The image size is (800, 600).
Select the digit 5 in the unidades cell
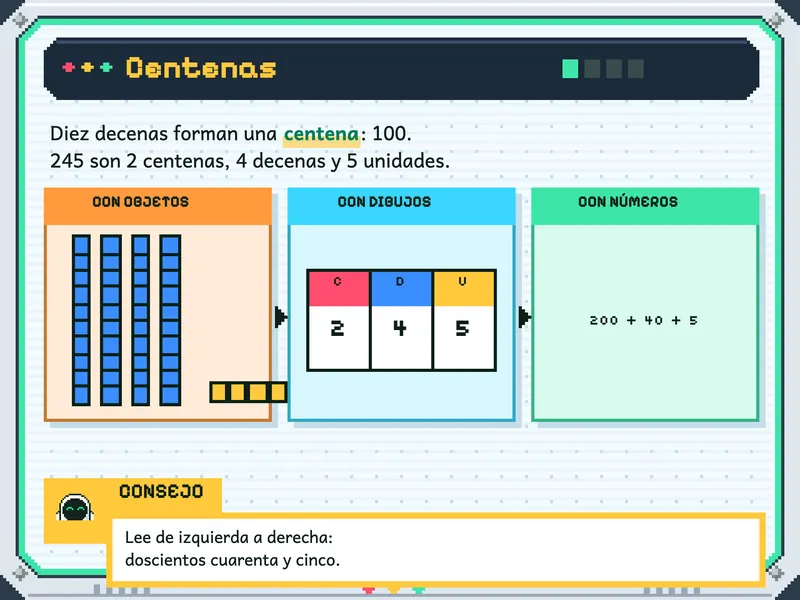tap(462, 328)
